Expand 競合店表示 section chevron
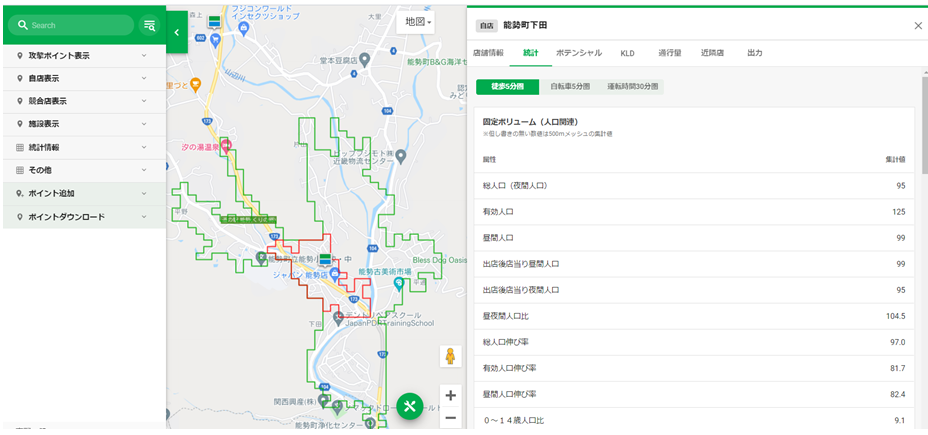The width and height of the screenshot is (928, 435). [144, 101]
